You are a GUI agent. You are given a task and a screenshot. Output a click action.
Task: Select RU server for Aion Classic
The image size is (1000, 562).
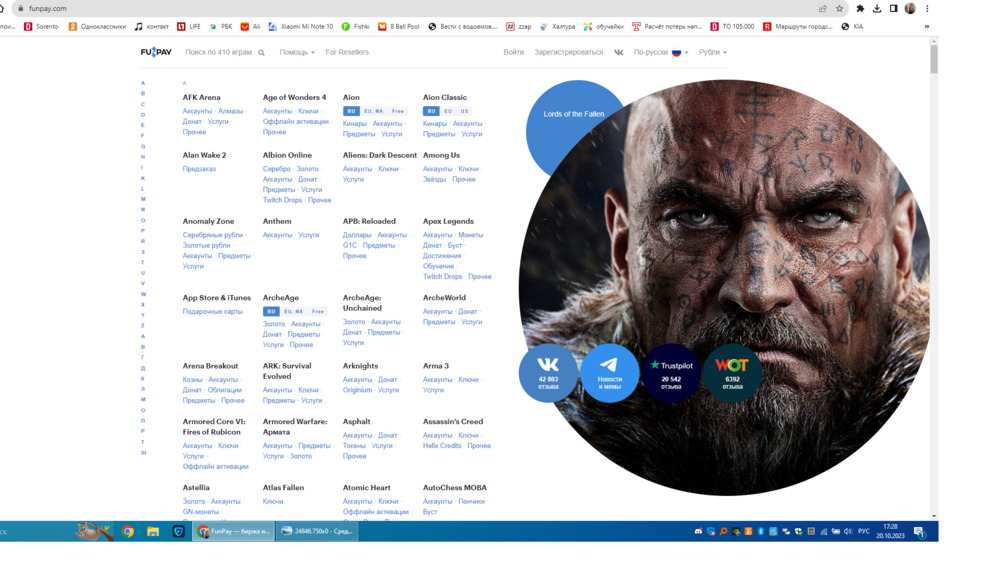(x=431, y=111)
